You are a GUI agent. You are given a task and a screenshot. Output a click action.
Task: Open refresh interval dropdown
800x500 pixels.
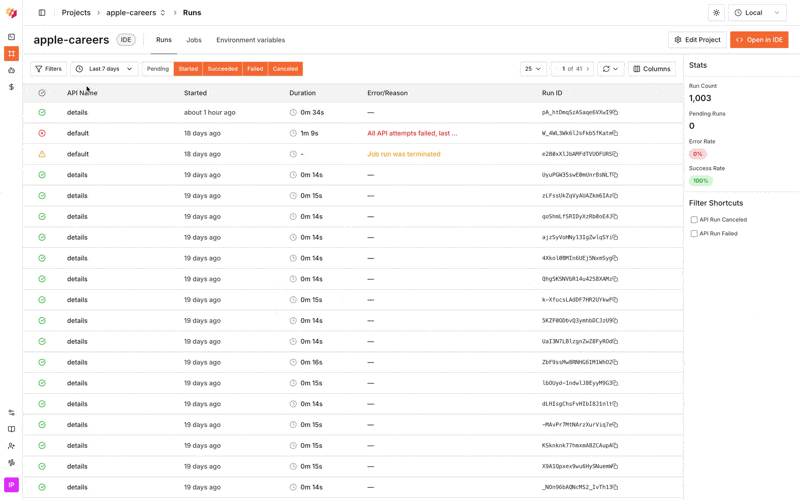pyautogui.click(x=610, y=69)
